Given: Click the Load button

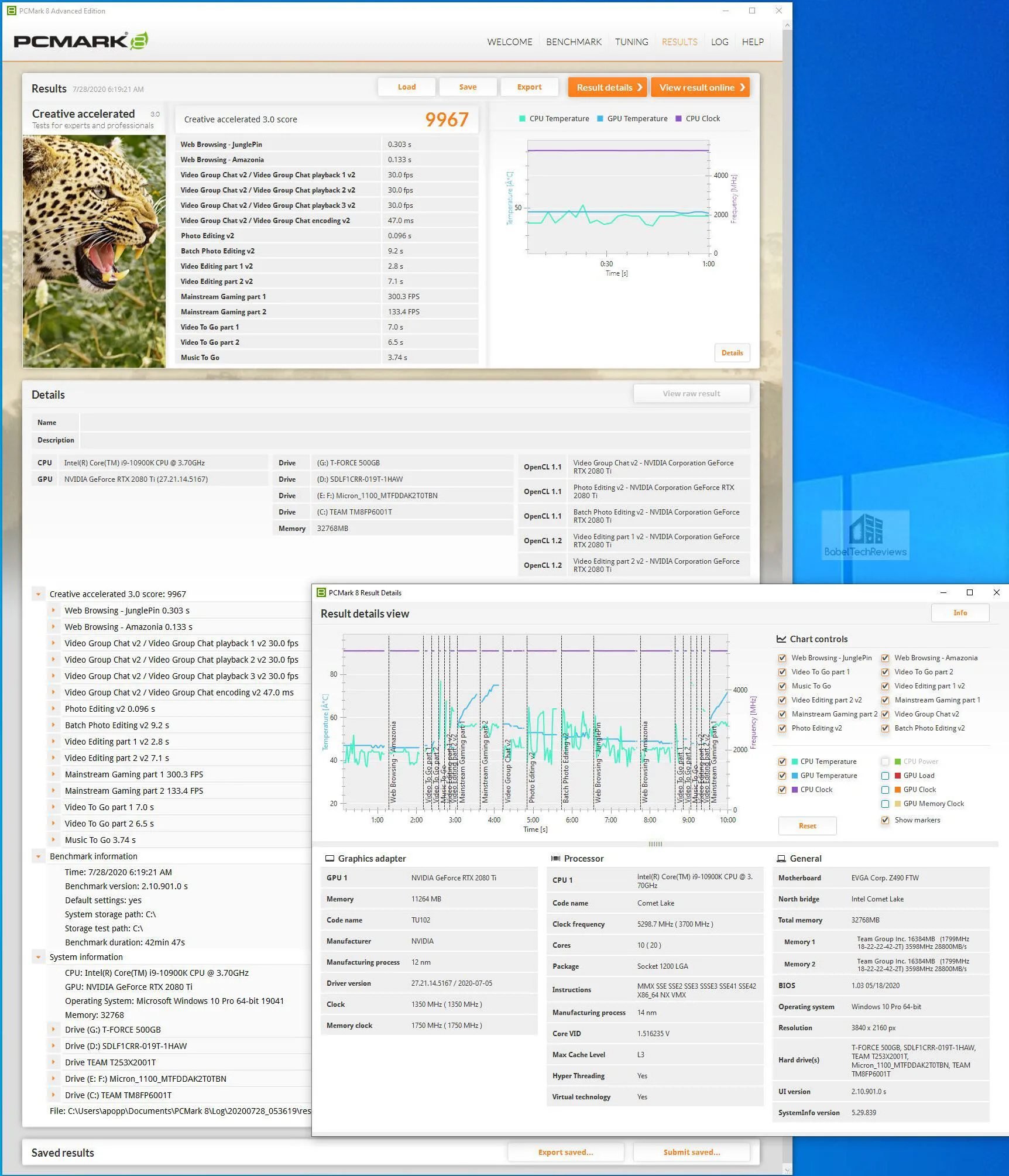Looking at the screenshot, I should click(x=407, y=87).
